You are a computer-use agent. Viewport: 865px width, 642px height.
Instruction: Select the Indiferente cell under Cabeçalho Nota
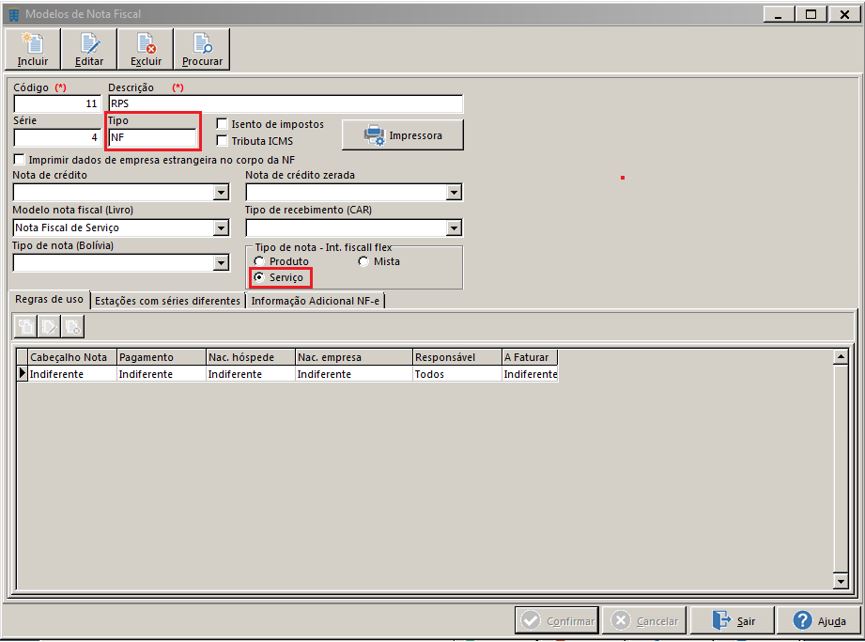pos(72,374)
